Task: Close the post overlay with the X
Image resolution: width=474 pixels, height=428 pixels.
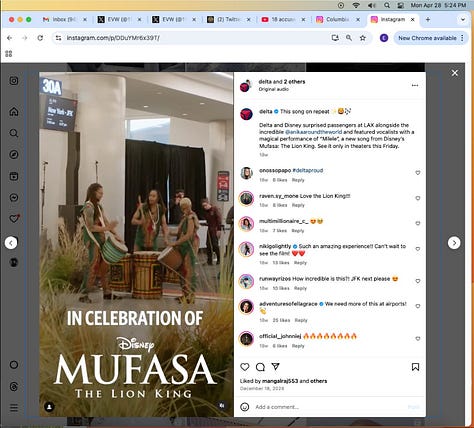Action: click(x=455, y=73)
